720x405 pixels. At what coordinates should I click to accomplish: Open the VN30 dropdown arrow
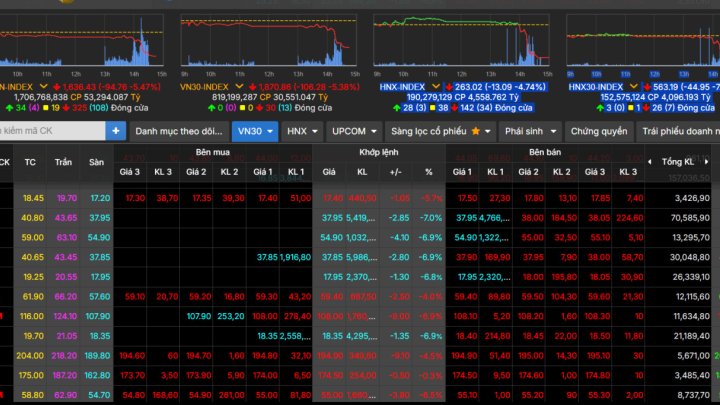pyautogui.click(x=270, y=131)
